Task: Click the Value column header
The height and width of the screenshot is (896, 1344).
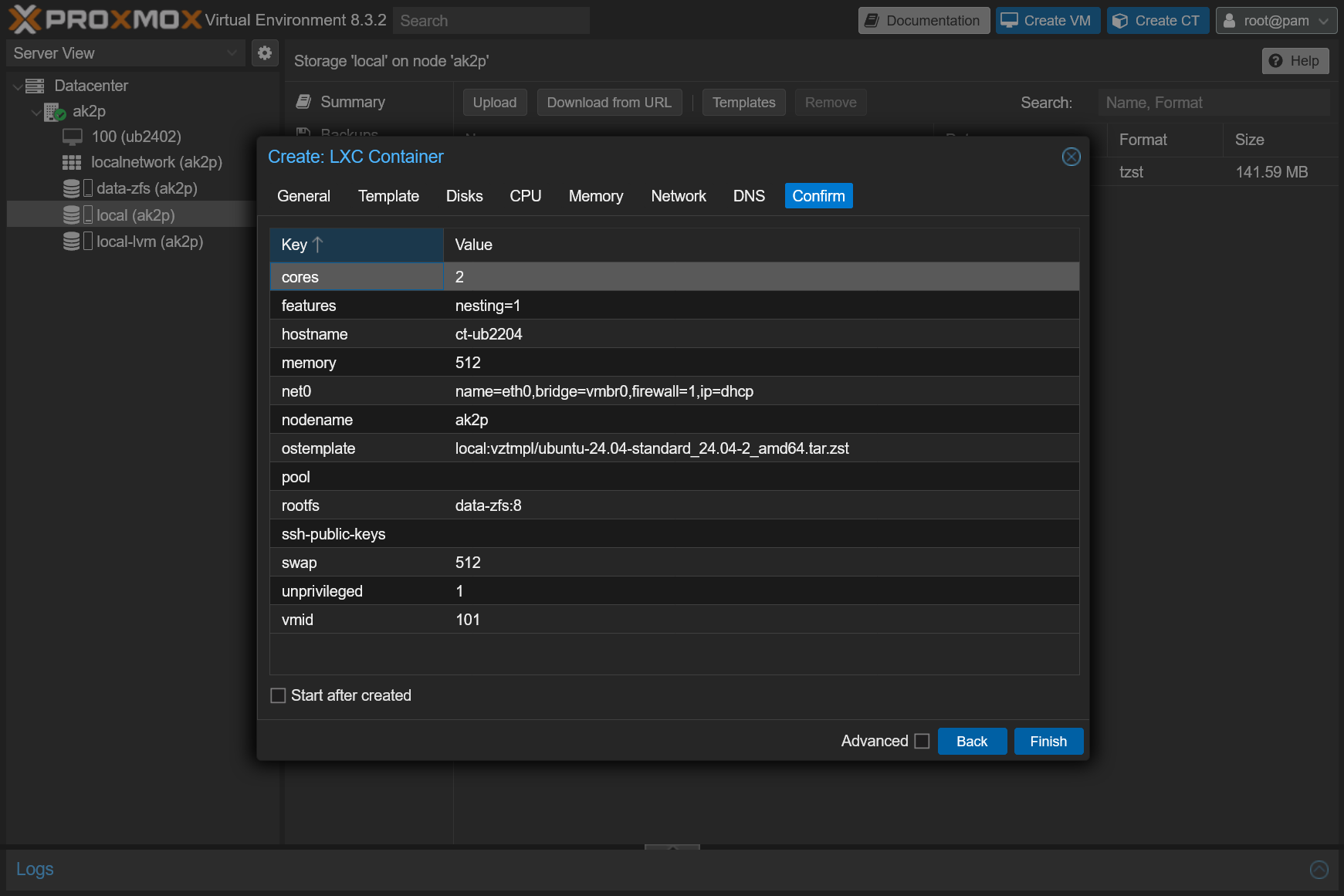Action: [x=761, y=245]
